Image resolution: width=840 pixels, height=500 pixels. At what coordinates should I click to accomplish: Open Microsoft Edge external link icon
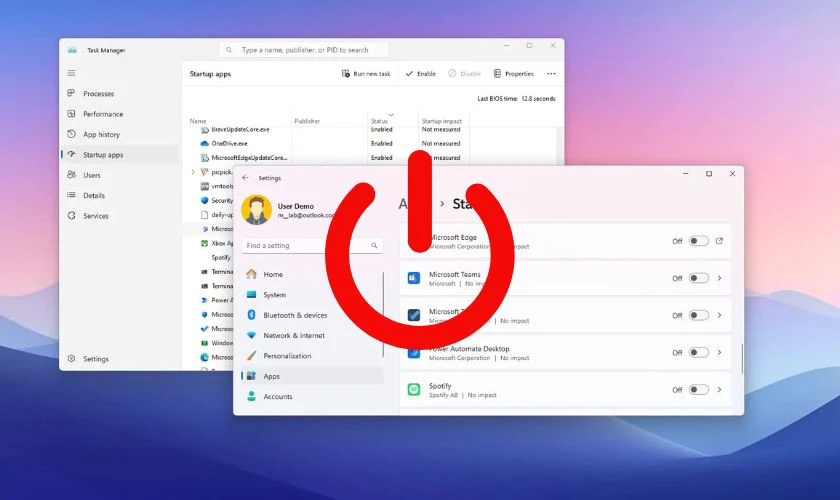719,241
